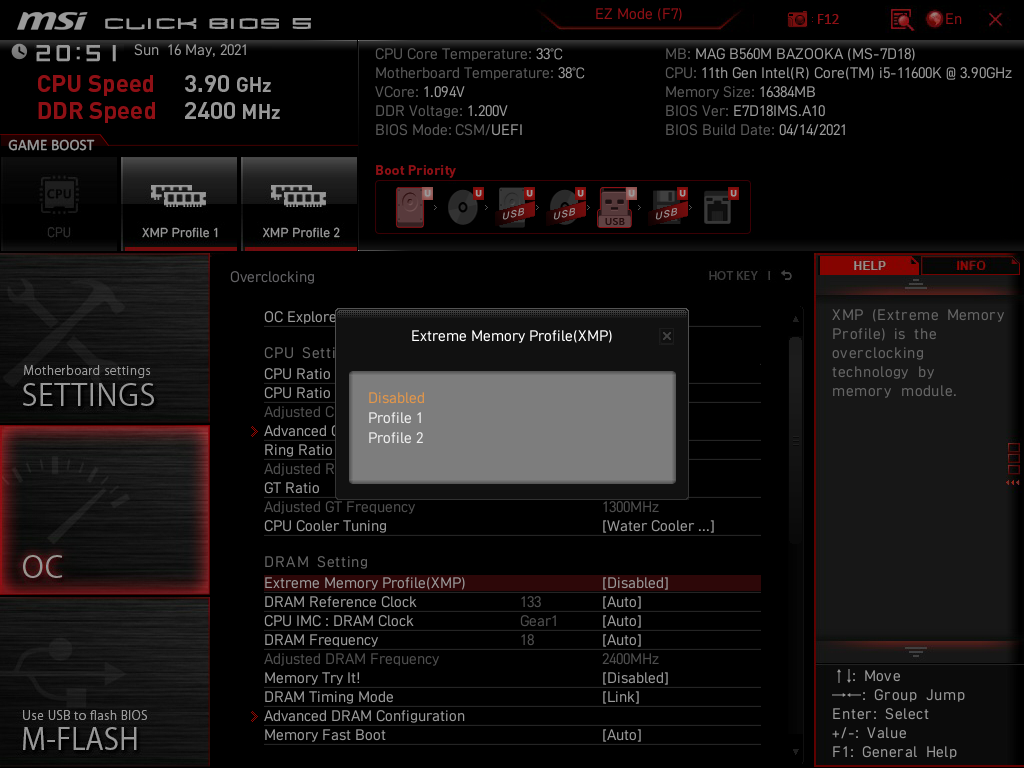Enable XMP Profile 2 button
This screenshot has height=768, width=1024.
[x=300, y=204]
